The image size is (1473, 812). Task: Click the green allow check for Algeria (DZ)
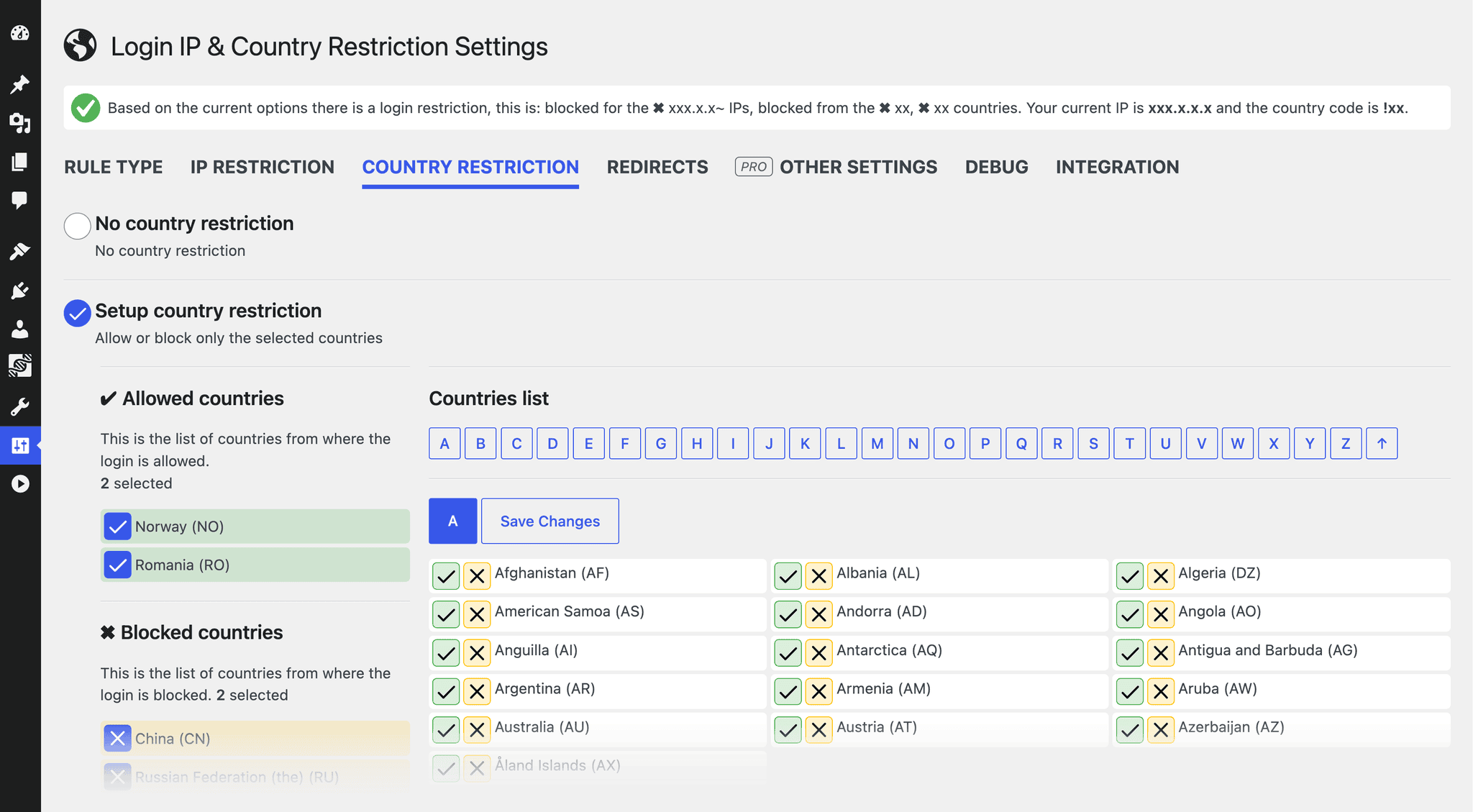coord(1130,576)
